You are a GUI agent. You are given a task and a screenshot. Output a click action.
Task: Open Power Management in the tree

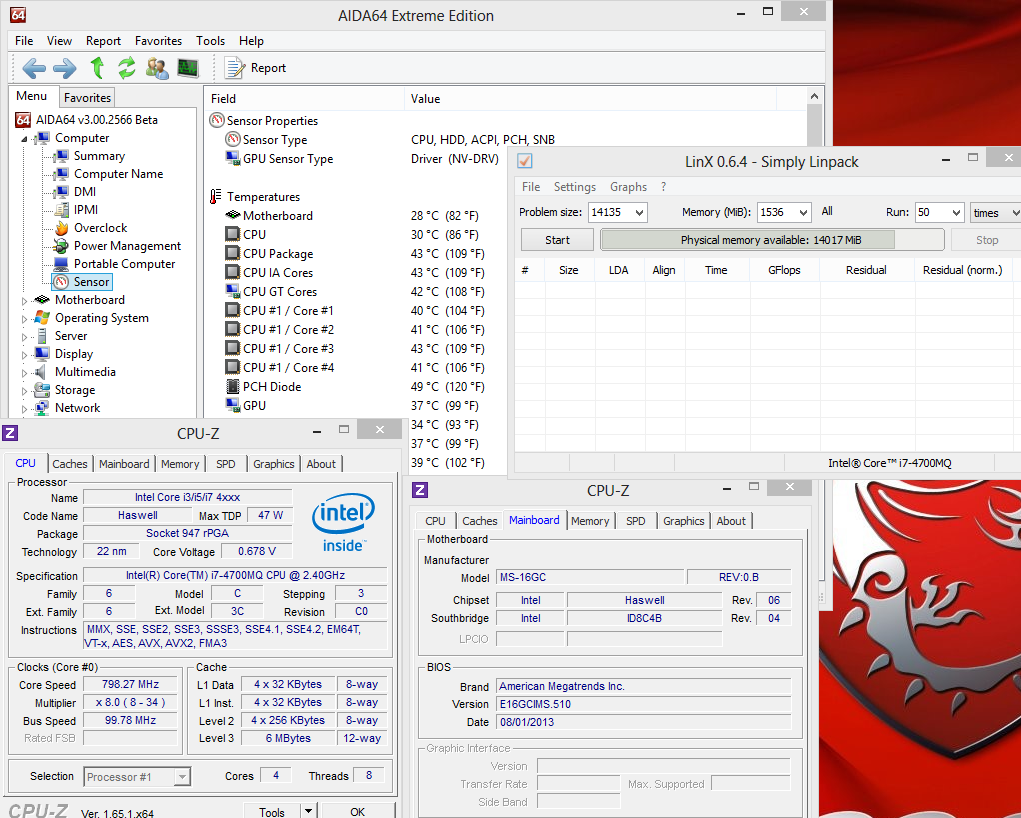[x=127, y=246]
